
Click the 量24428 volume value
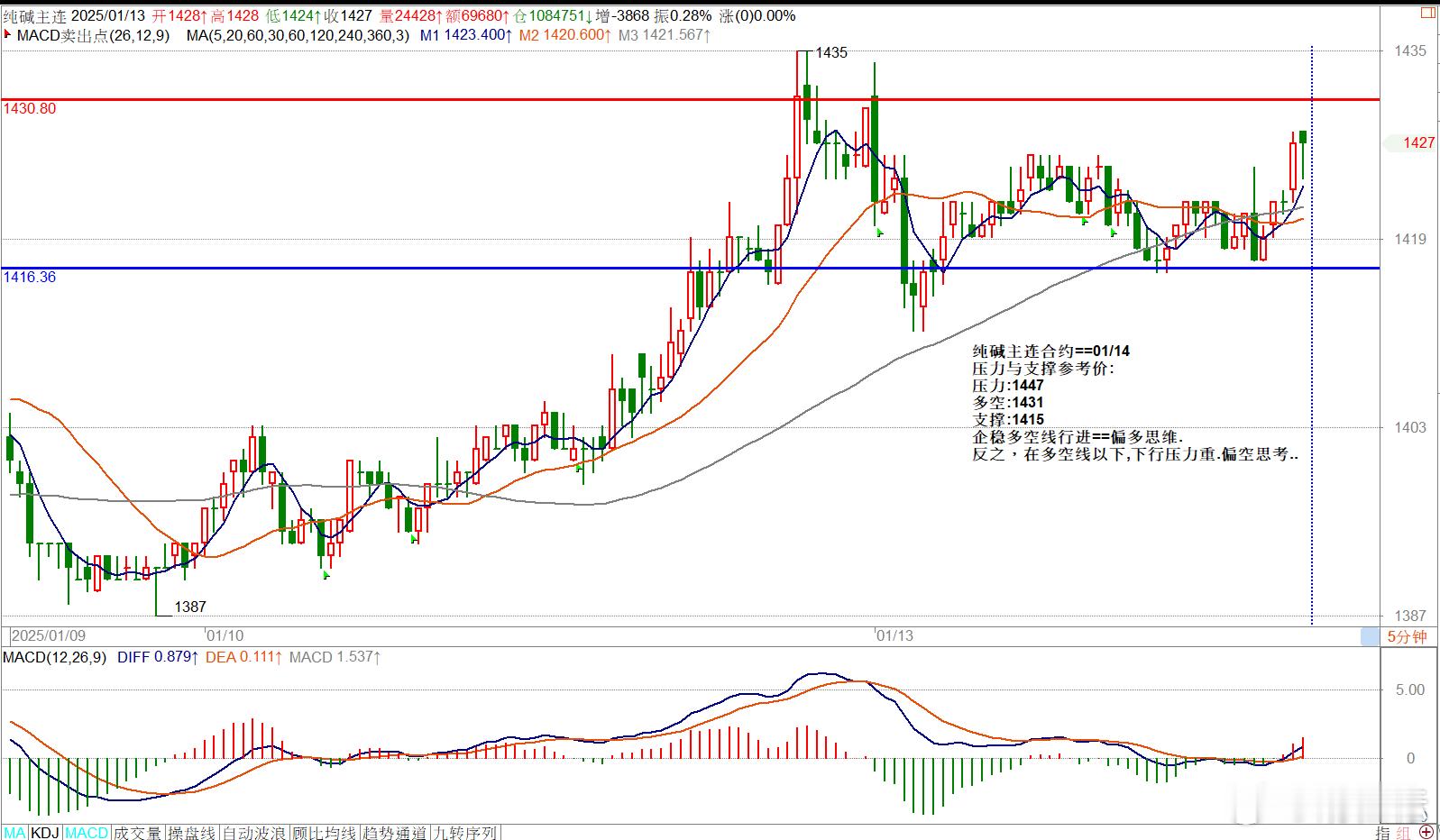tap(411, 15)
